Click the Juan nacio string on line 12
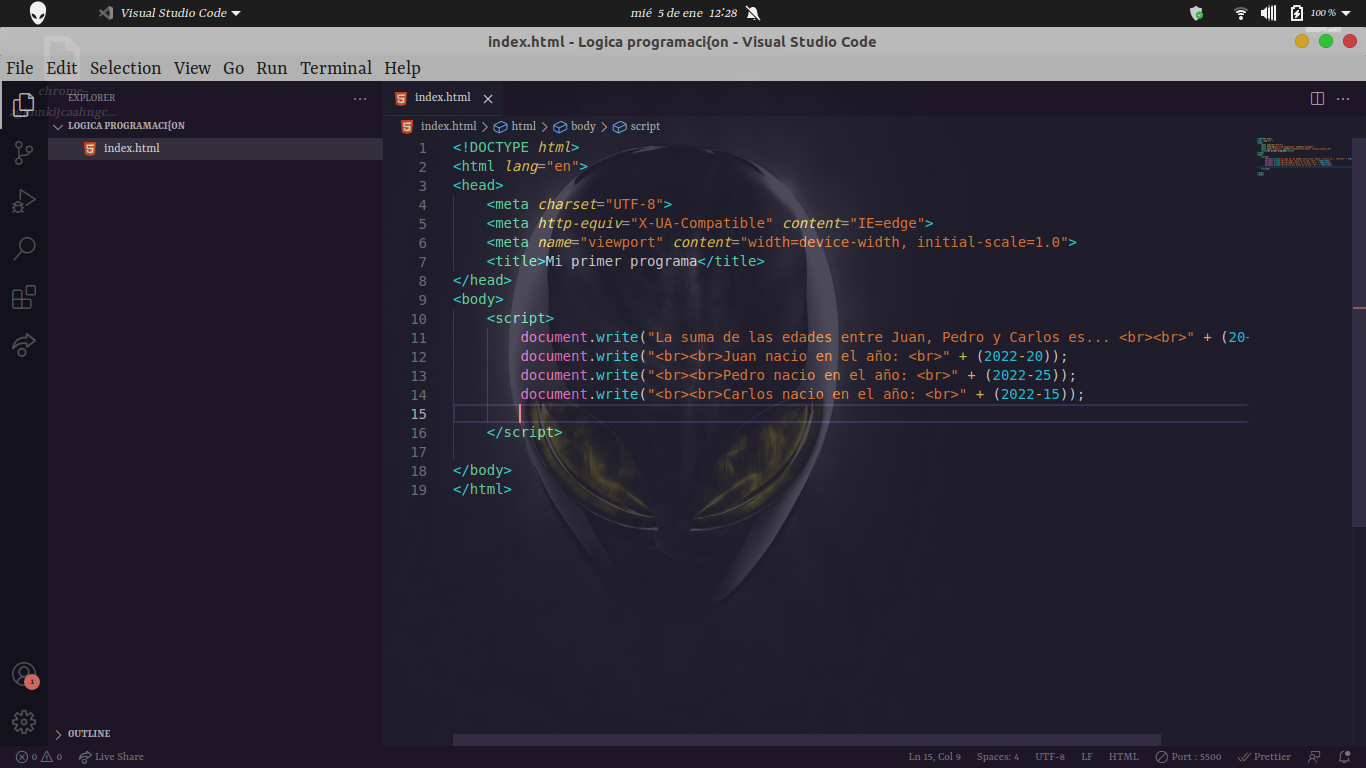 pyautogui.click(x=800, y=357)
